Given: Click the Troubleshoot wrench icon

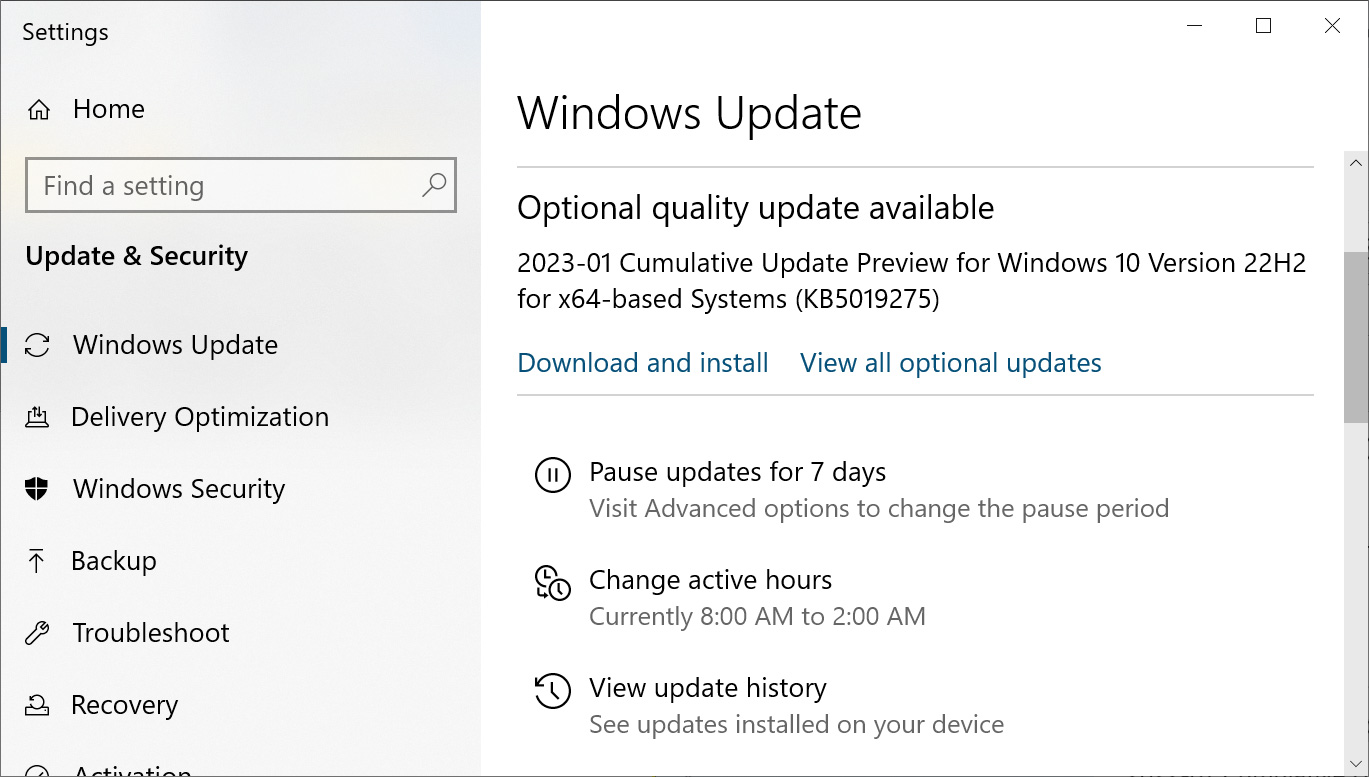Looking at the screenshot, I should (x=38, y=633).
